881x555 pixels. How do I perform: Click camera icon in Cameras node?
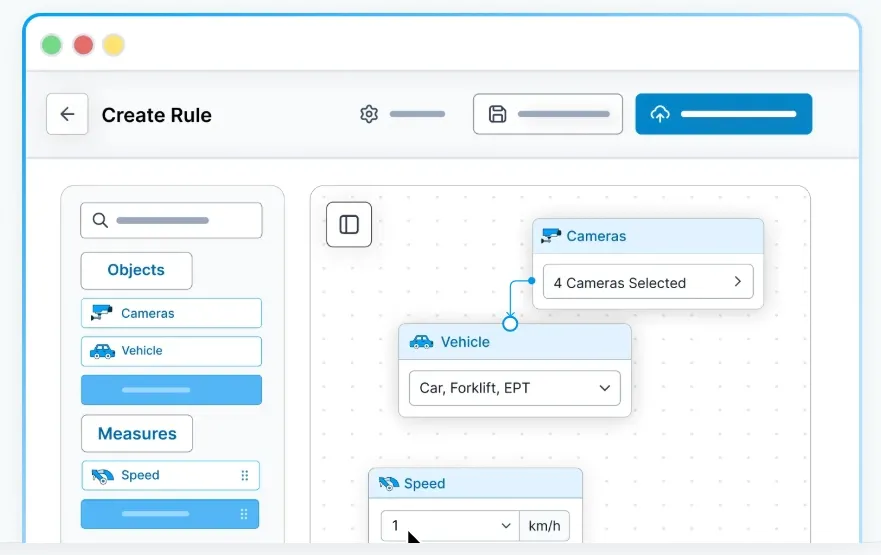pos(551,235)
